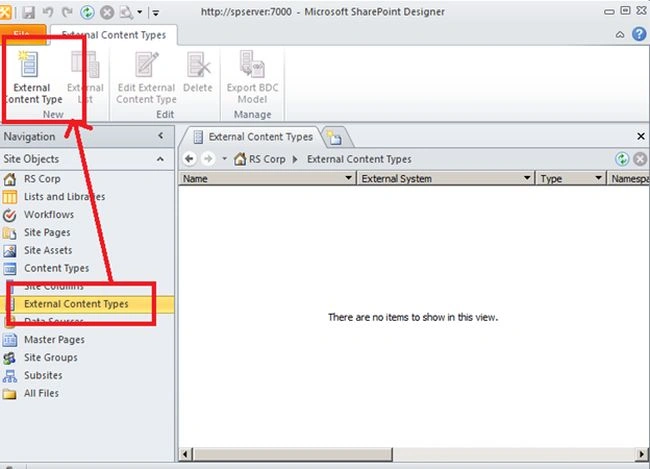Screen dimensions: 650x469
Task: Click the External List ribbon button
Action: (85, 78)
